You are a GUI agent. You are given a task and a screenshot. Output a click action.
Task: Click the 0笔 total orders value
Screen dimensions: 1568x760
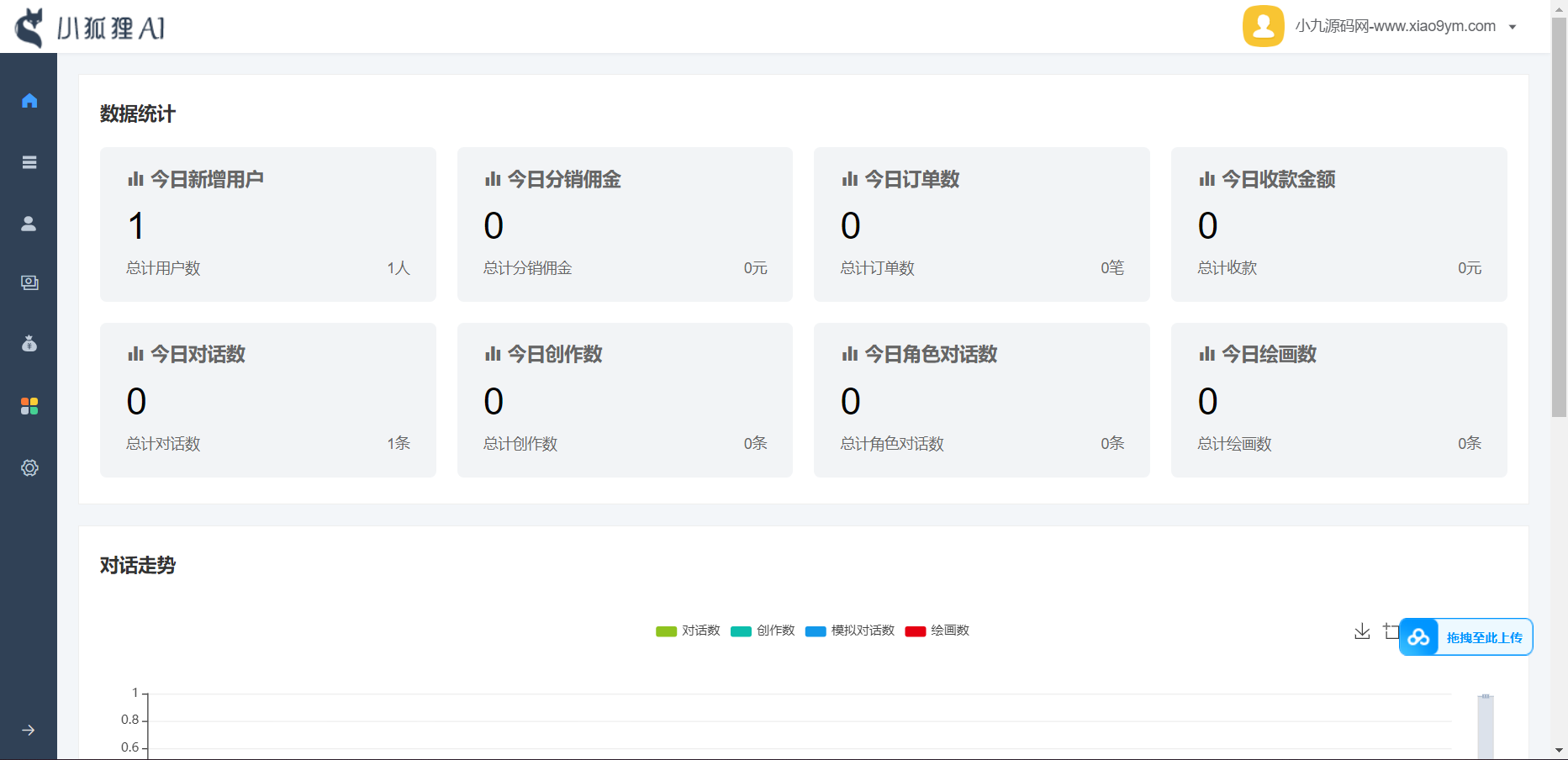click(x=1112, y=268)
